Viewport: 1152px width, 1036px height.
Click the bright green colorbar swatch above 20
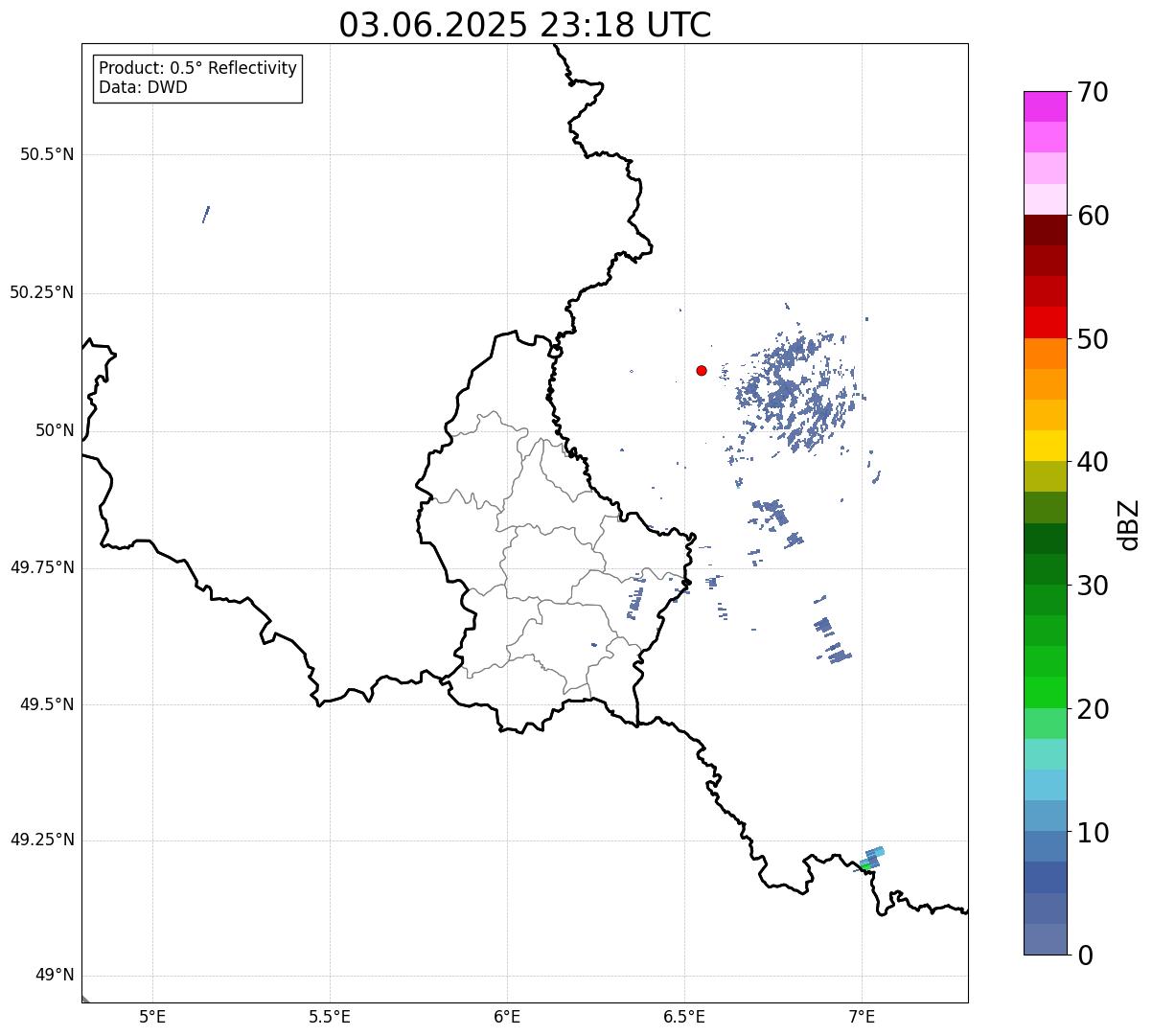tap(1045, 693)
